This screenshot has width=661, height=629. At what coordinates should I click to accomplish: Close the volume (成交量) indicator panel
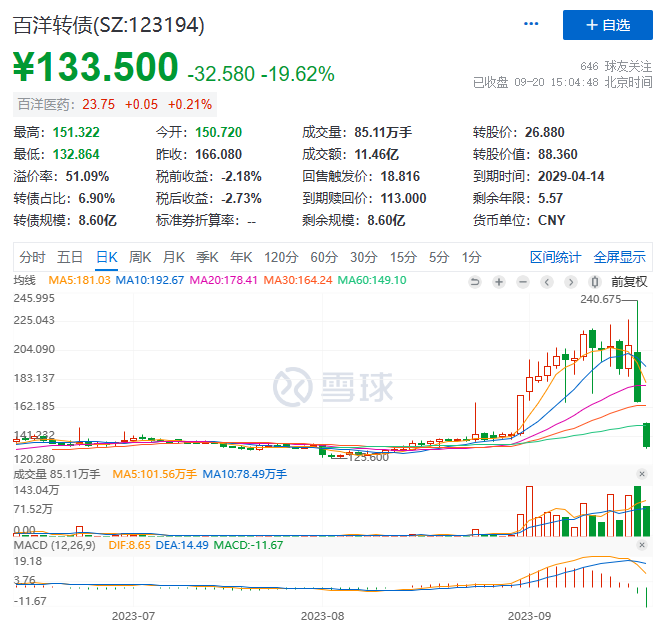(x=642, y=474)
